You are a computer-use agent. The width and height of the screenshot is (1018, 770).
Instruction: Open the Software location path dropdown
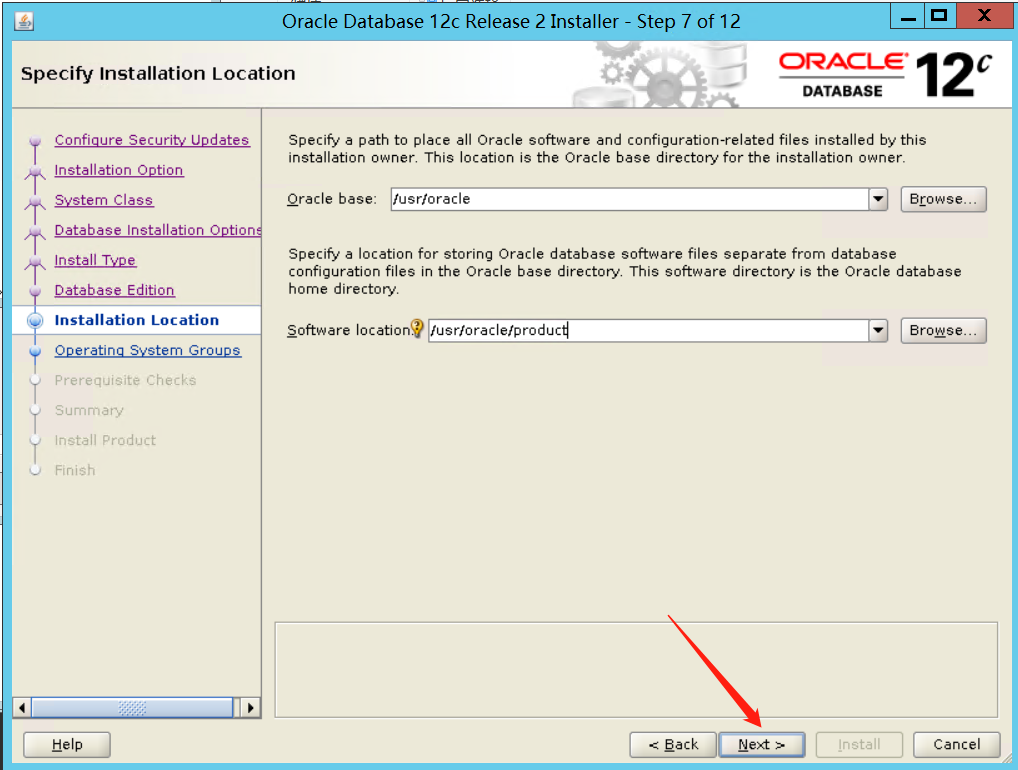pos(878,330)
